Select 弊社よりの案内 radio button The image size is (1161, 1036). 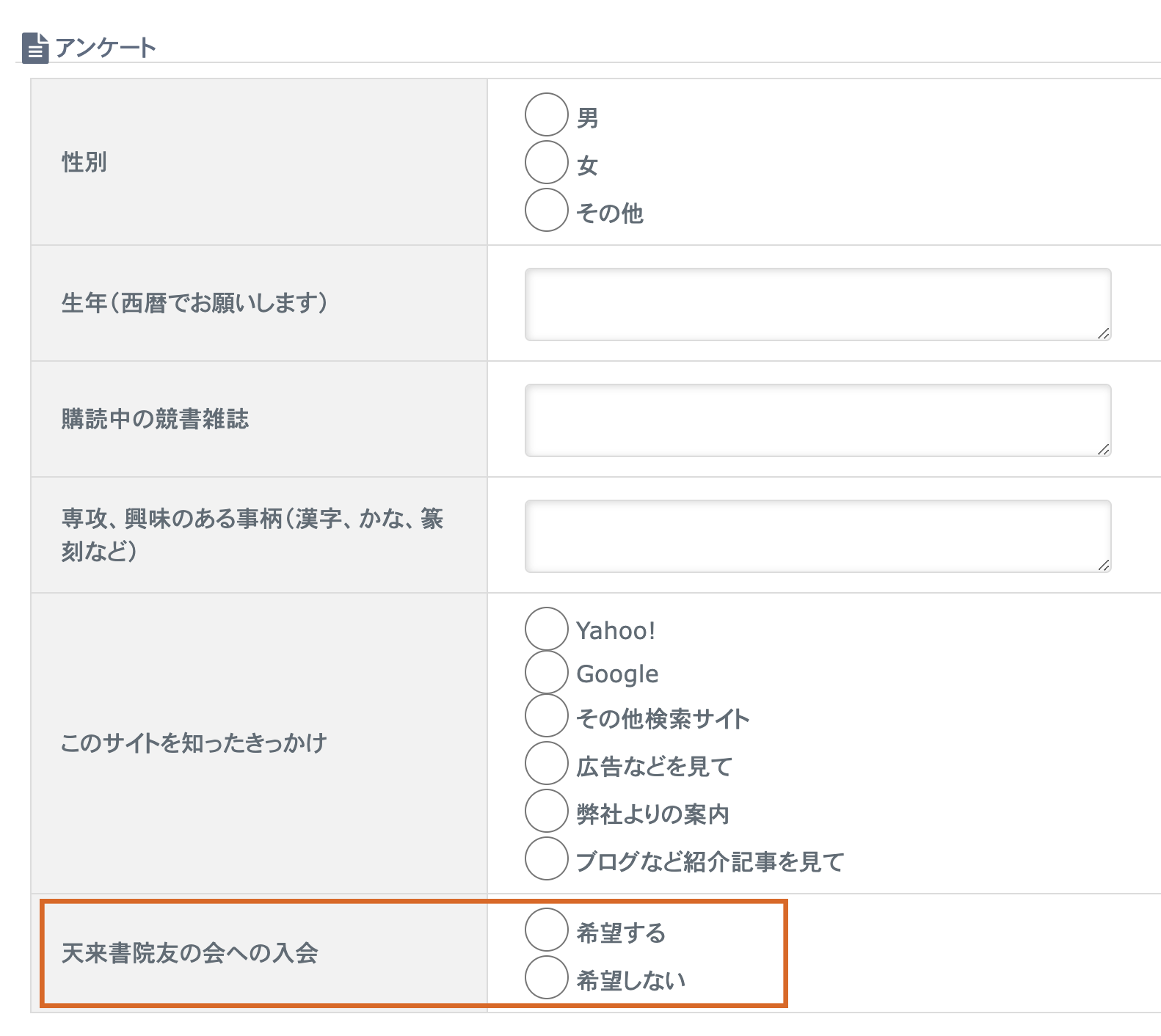[x=547, y=811]
